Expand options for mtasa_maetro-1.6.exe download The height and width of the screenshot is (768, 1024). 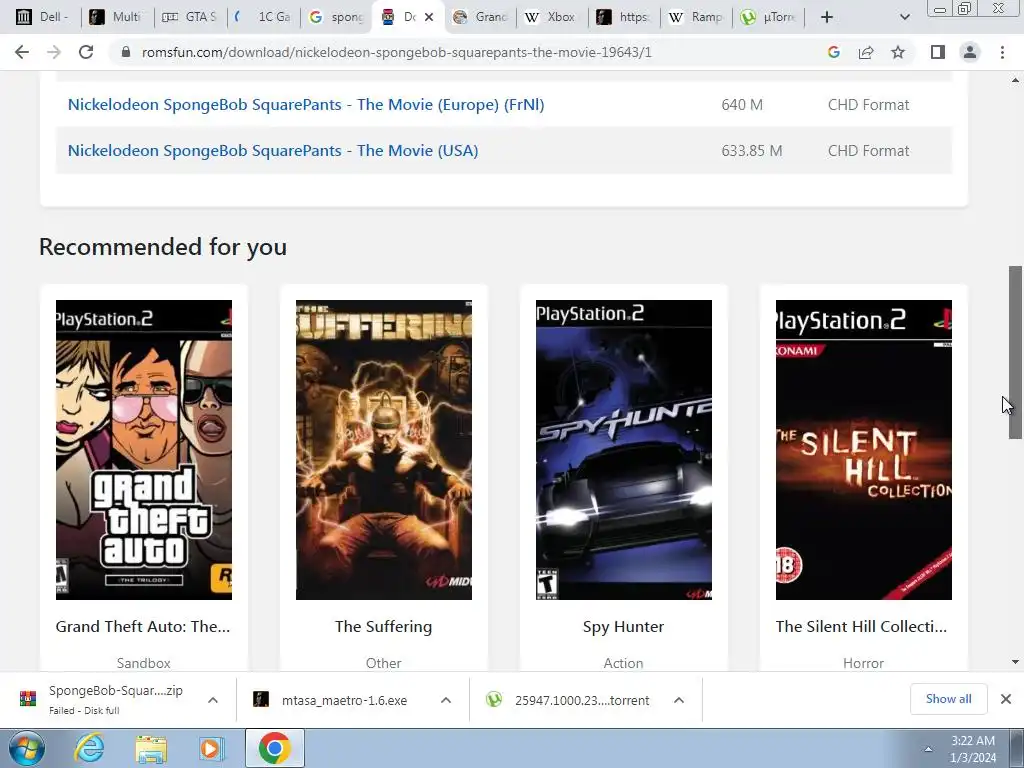[x=446, y=699]
